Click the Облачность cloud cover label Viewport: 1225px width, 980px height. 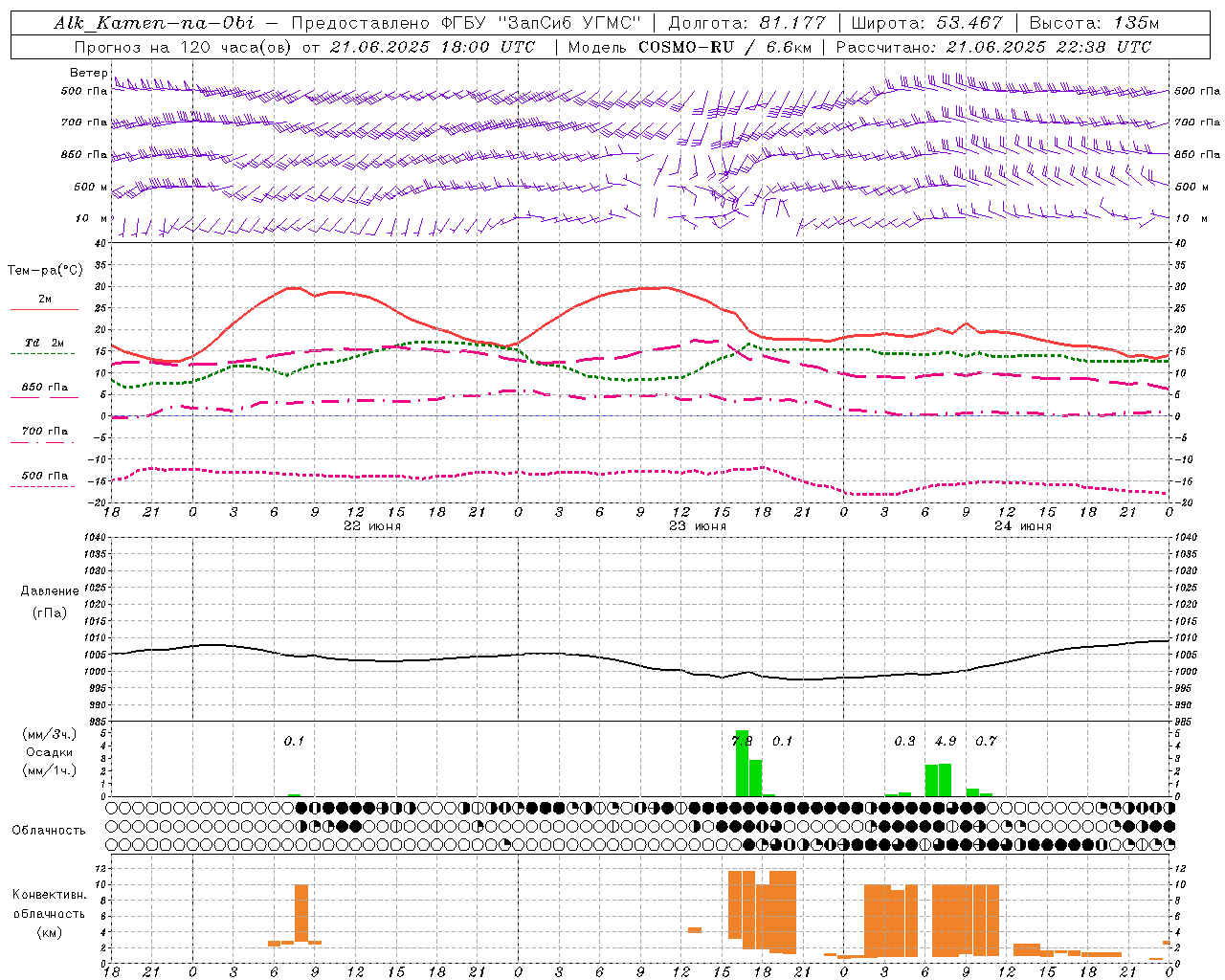[49, 831]
